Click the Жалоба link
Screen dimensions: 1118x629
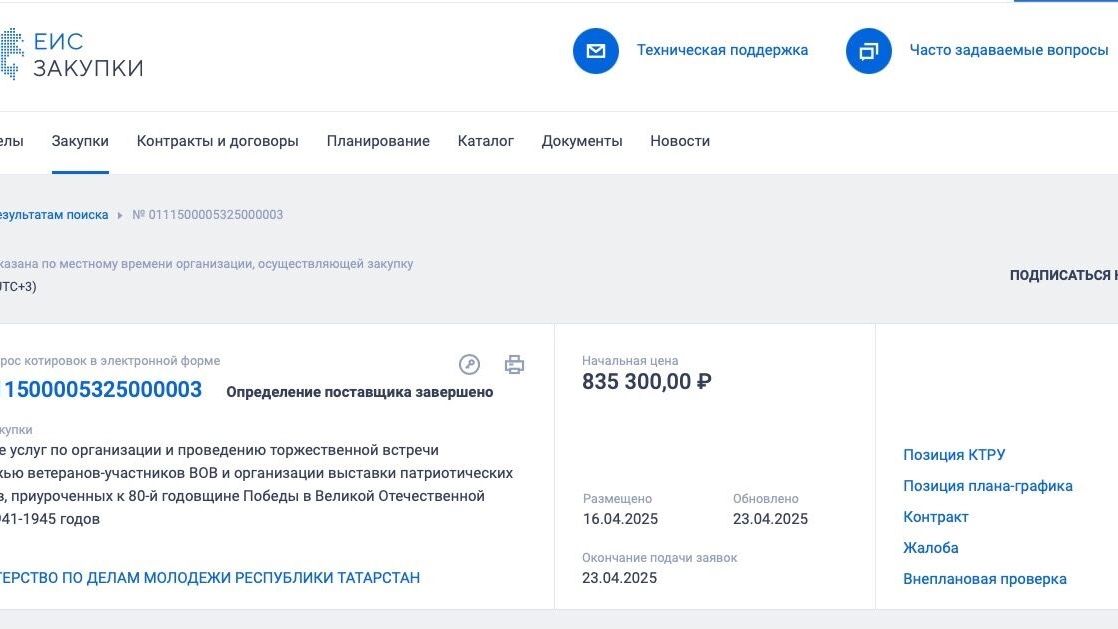[x=930, y=548]
